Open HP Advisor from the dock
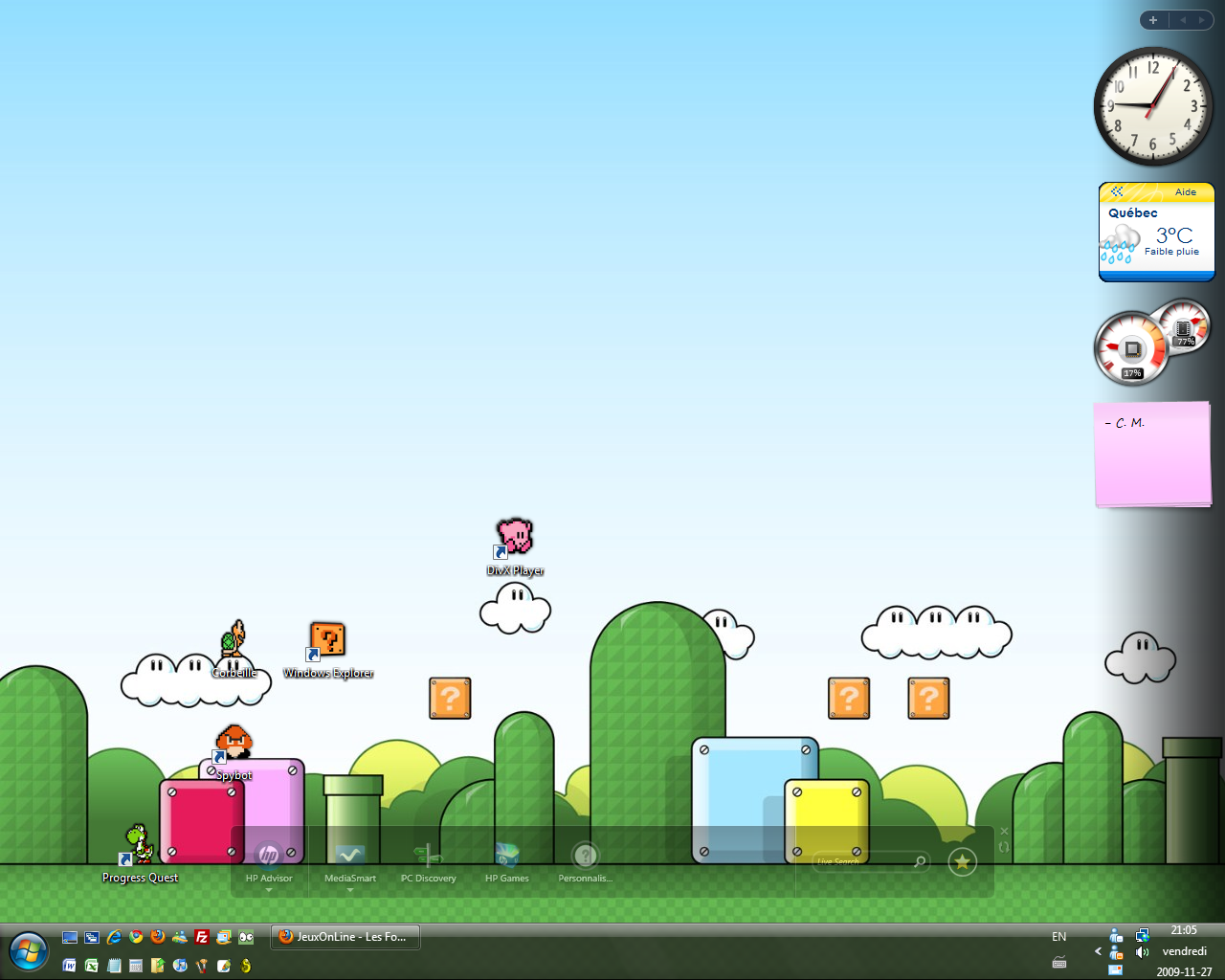The height and width of the screenshot is (980, 1225). point(269,861)
